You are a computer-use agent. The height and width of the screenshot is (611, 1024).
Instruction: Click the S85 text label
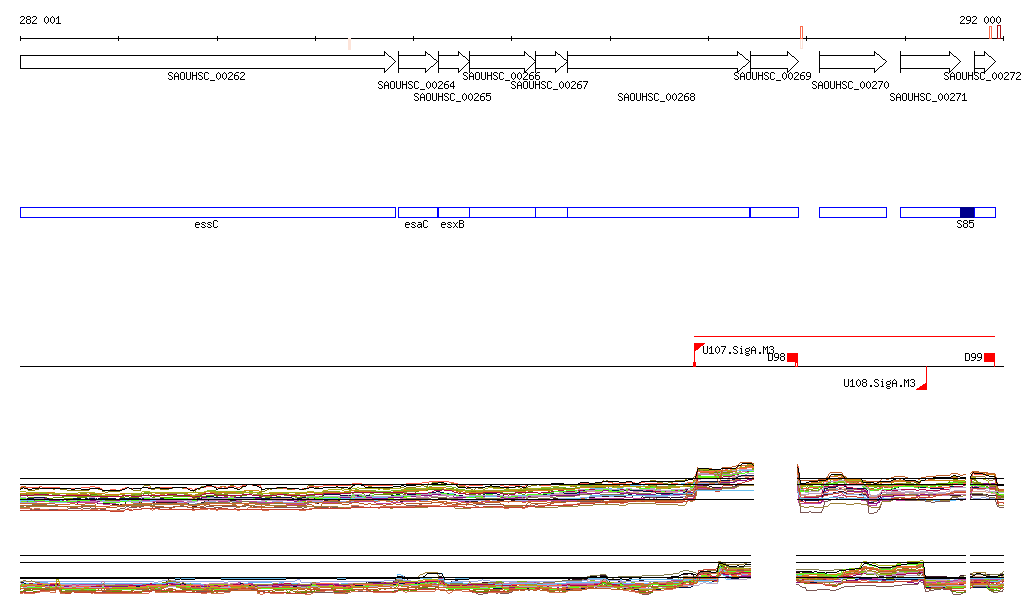click(964, 225)
